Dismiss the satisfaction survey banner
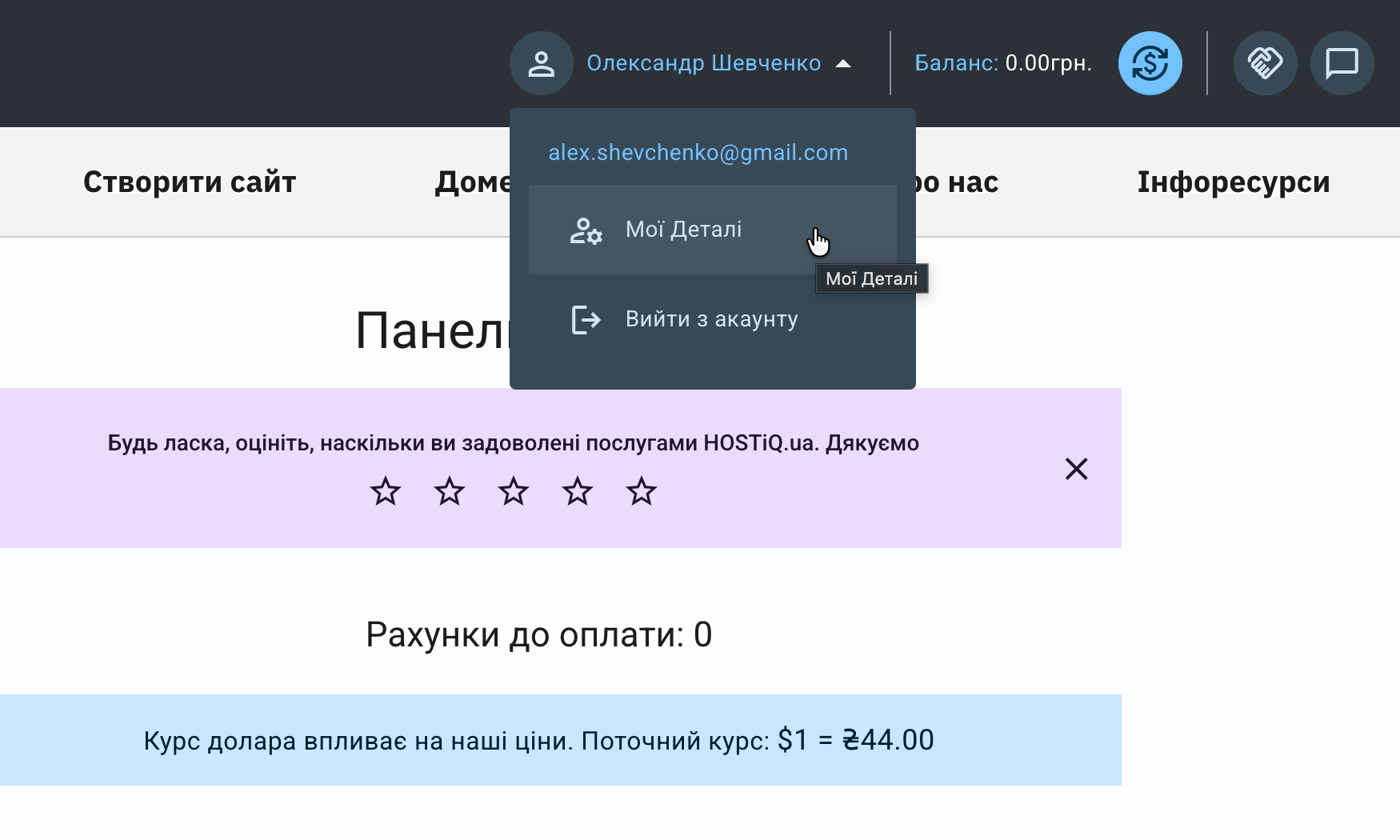This screenshot has width=1400, height=840. click(1076, 470)
